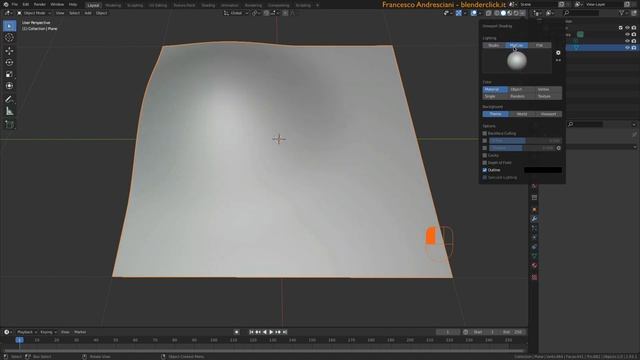Open the Object Mode dropdown
The image size is (640, 360).
coord(34,13)
